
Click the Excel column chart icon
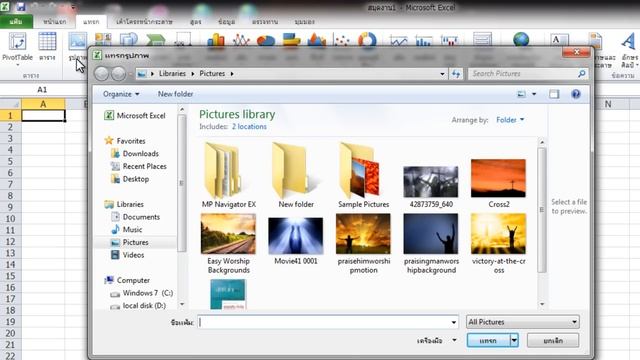tap(216, 41)
